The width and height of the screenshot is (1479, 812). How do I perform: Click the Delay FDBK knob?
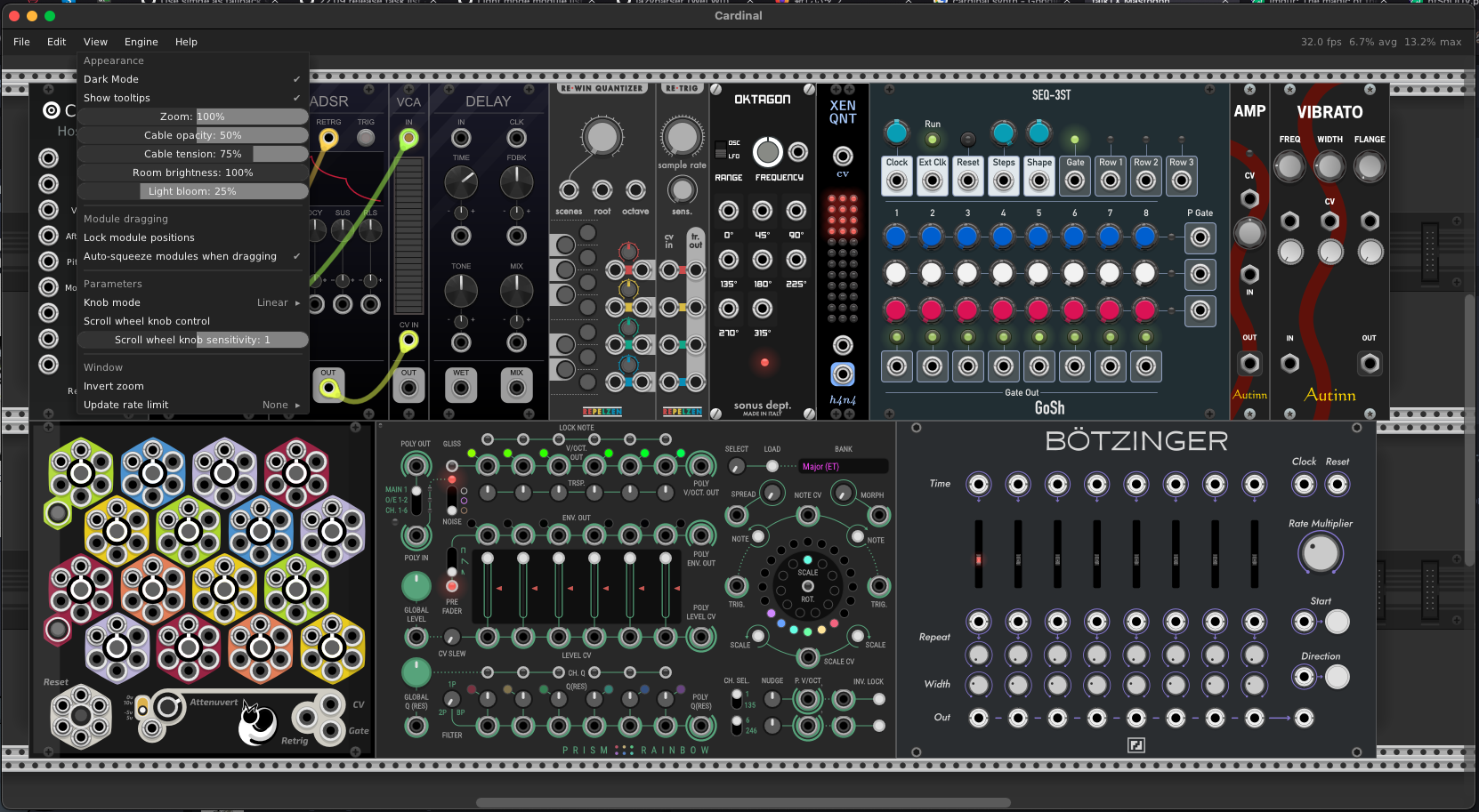coord(517,182)
